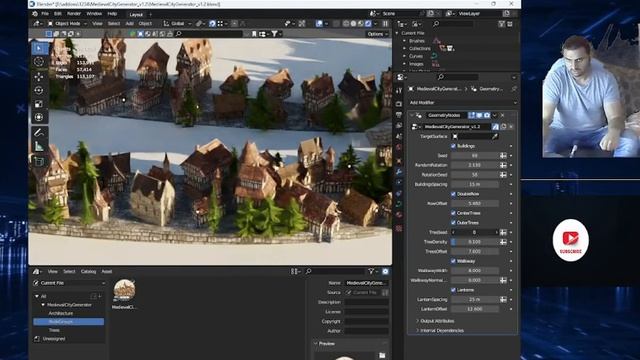Open the Modifier properties wrench tab

point(399,171)
